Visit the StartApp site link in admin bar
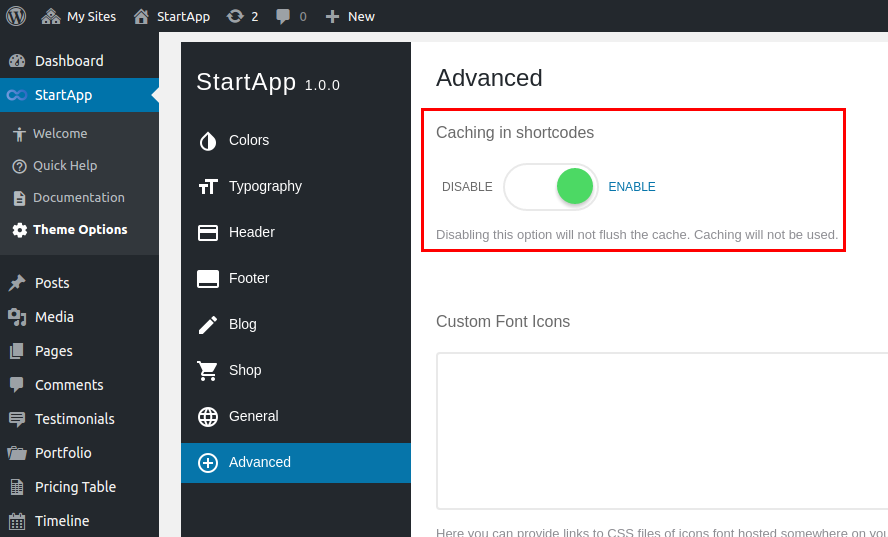 [172, 16]
